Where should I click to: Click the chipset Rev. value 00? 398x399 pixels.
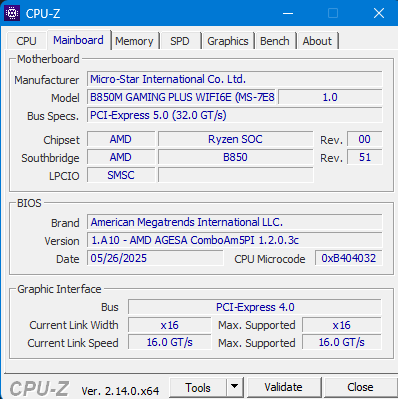pyautogui.click(x=365, y=139)
